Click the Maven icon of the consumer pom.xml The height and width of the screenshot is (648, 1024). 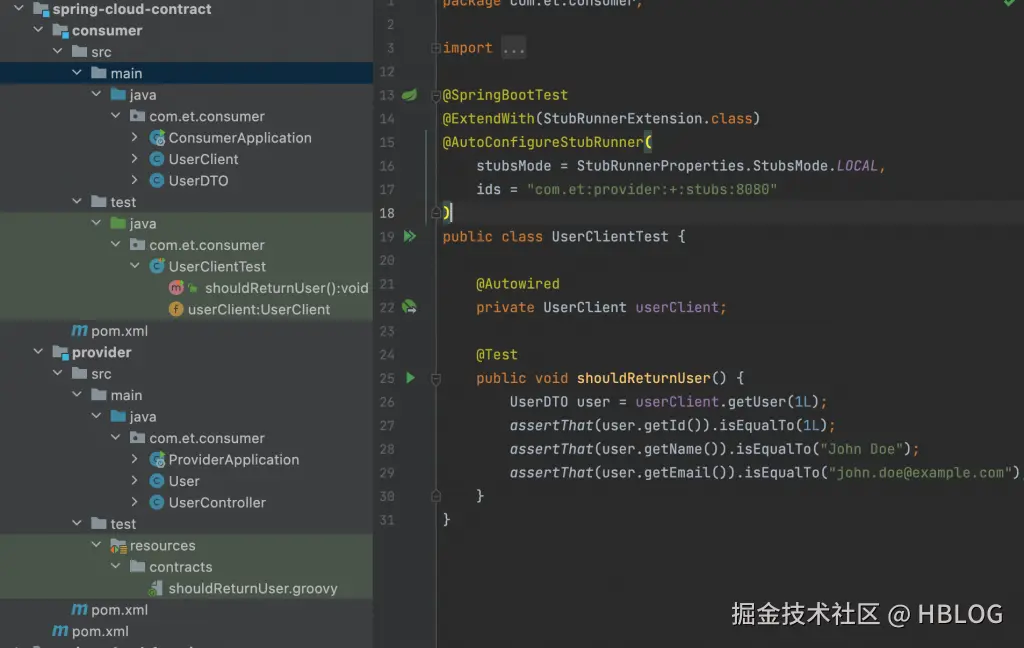pyautogui.click(x=79, y=331)
